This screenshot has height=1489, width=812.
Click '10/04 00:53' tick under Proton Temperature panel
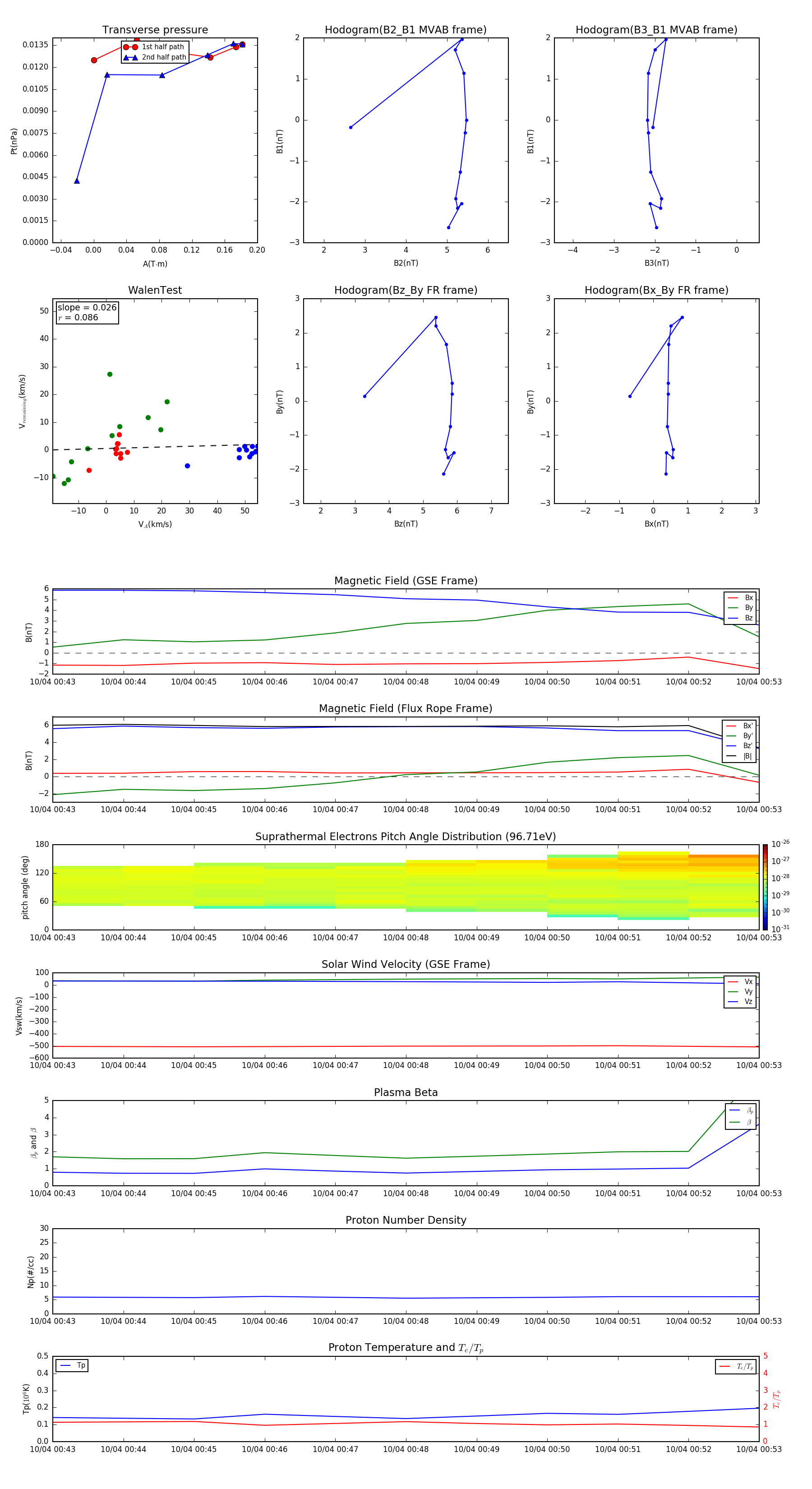[759, 1449]
